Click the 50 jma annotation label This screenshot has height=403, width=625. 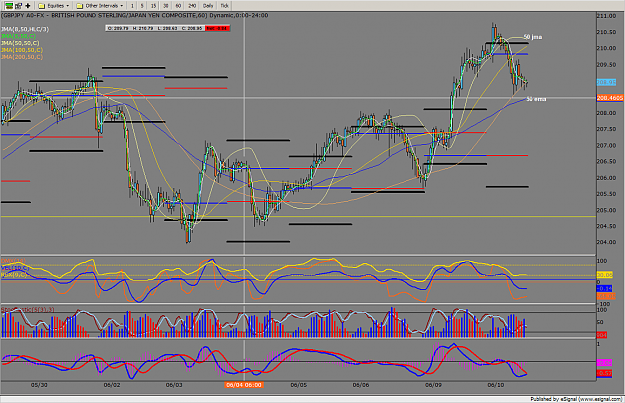click(533, 37)
